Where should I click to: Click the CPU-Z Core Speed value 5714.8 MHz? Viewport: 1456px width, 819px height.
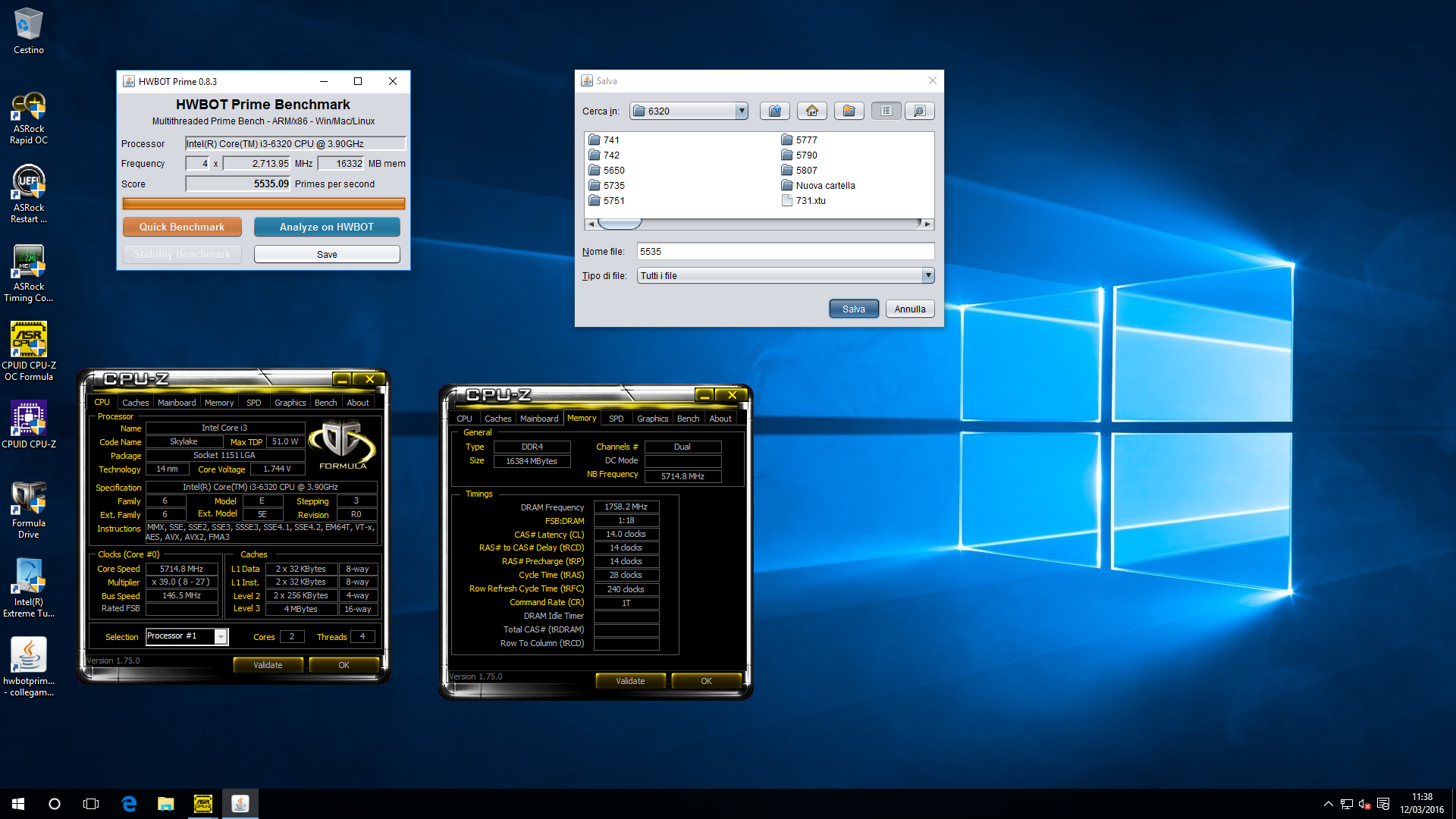[x=182, y=569]
